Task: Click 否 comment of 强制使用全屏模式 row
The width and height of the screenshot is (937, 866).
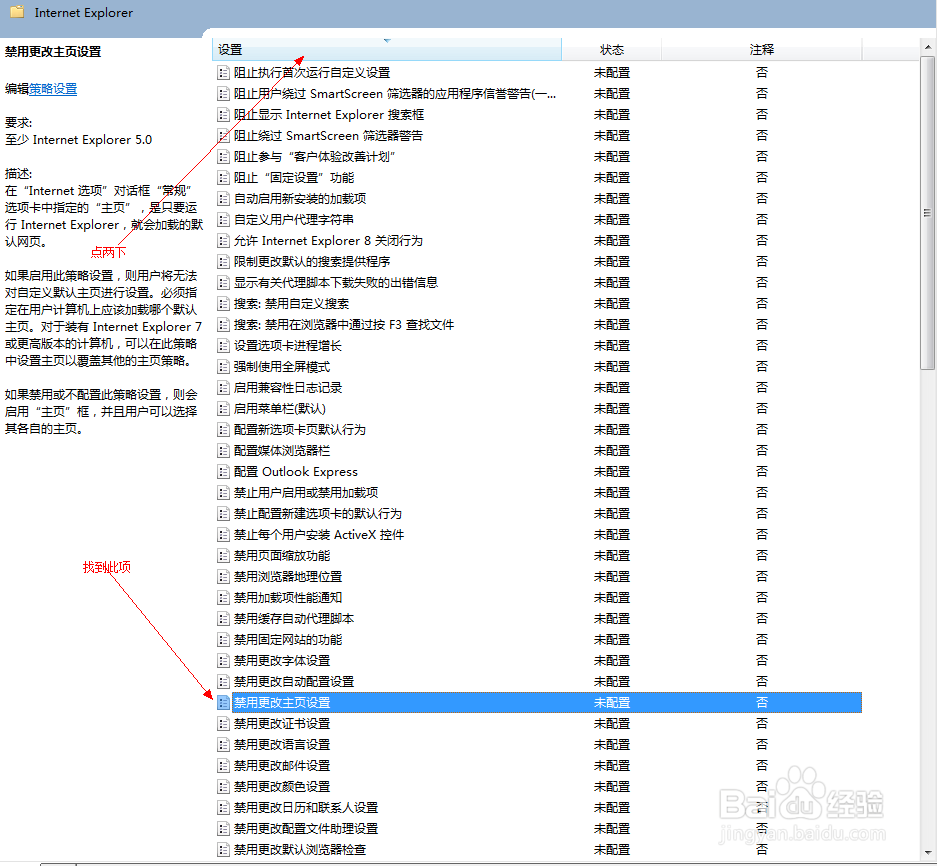Action: 762,367
